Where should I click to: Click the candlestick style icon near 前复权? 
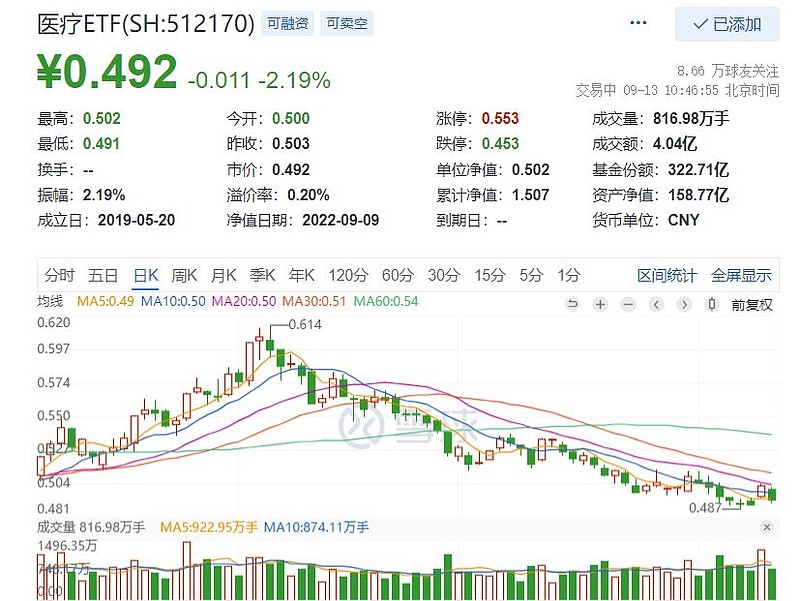710,305
